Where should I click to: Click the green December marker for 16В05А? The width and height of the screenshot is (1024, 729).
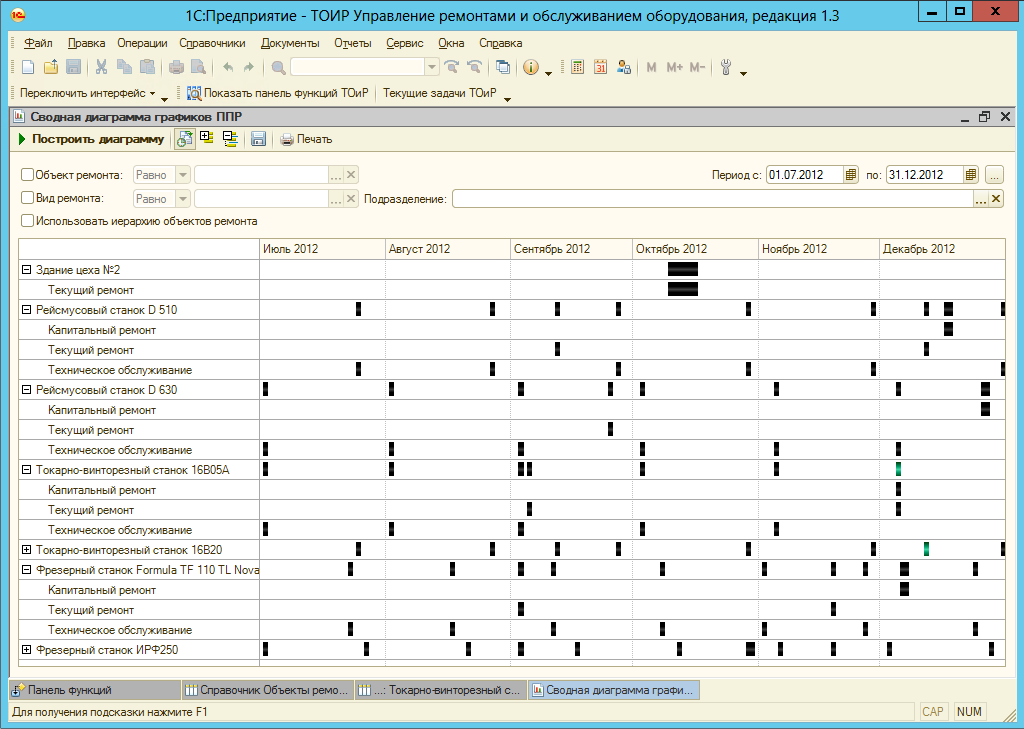click(x=898, y=469)
